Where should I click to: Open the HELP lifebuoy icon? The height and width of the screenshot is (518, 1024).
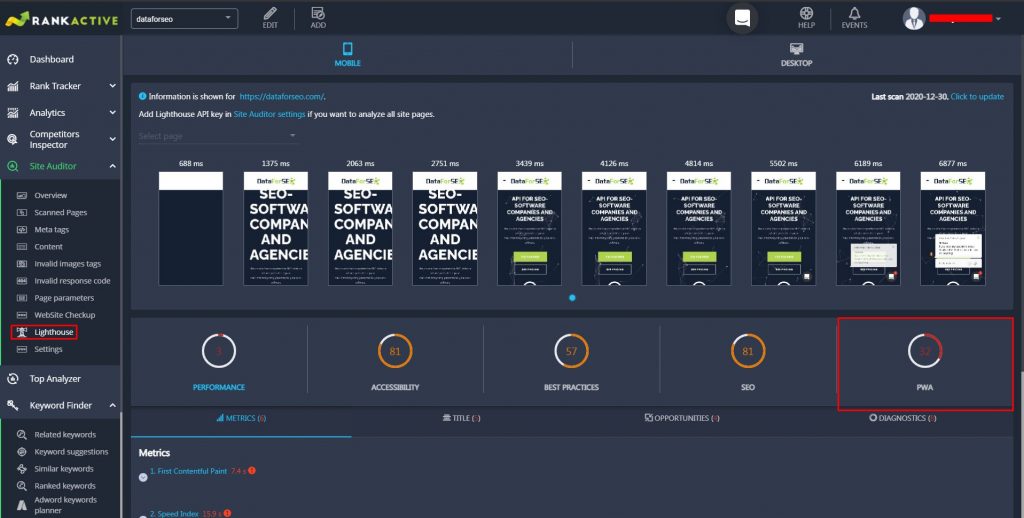coord(807,13)
